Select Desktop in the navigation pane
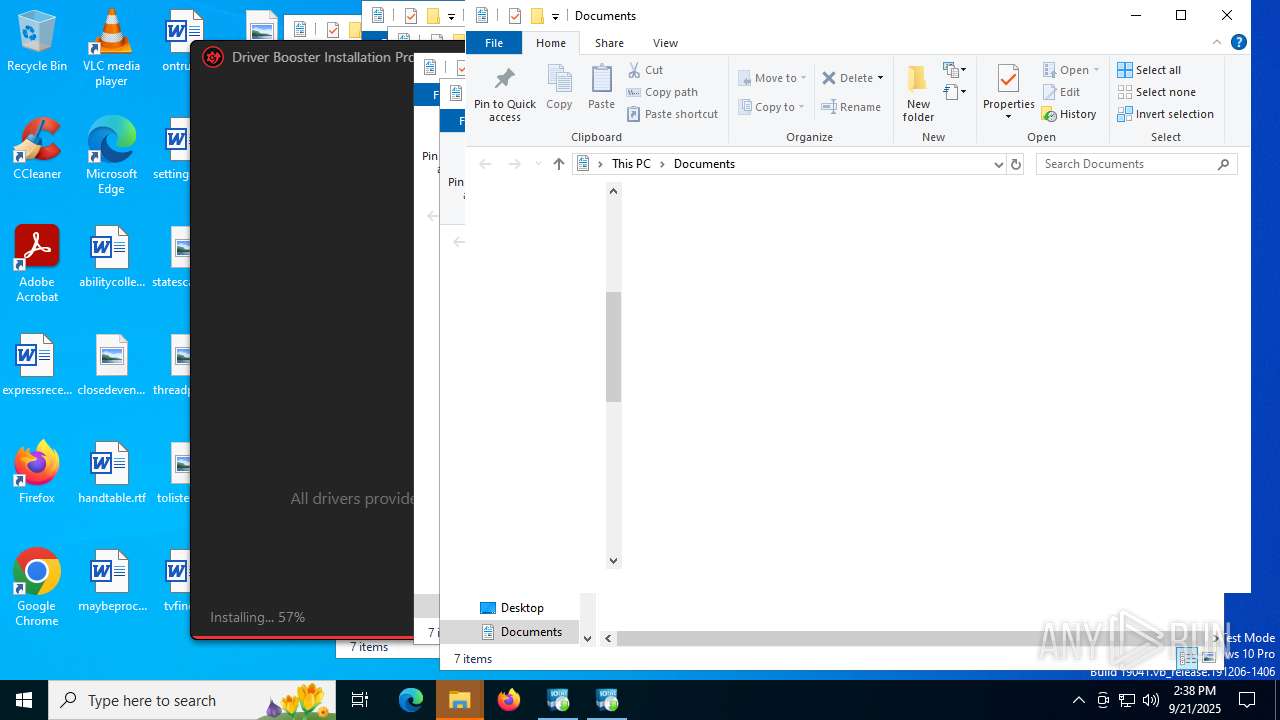Image resolution: width=1280 pixels, height=720 pixels. [512, 608]
